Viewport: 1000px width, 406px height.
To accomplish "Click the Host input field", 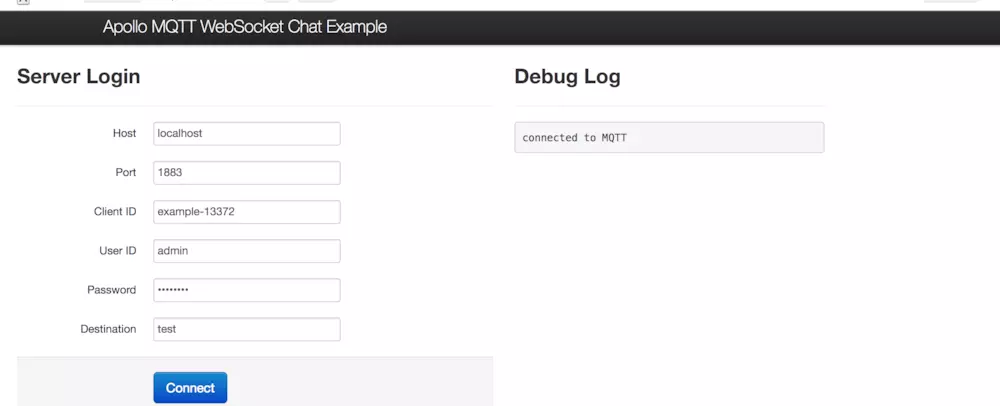I will (x=247, y=134).
